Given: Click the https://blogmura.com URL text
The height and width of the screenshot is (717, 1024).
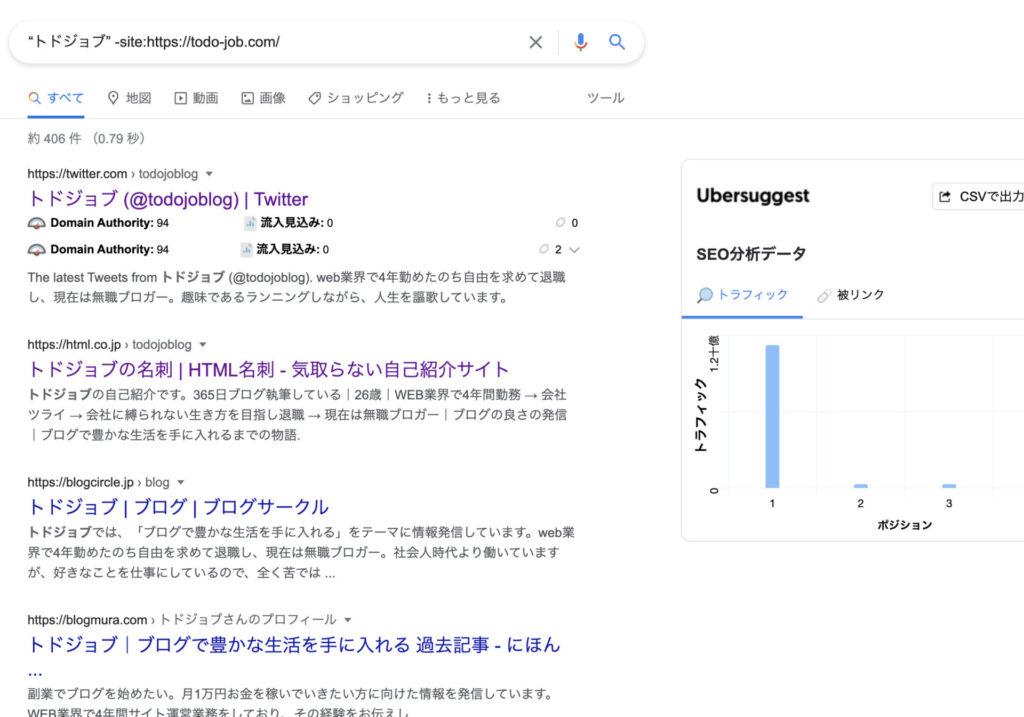Looking at the screenshot, I should tap(88, 620).
